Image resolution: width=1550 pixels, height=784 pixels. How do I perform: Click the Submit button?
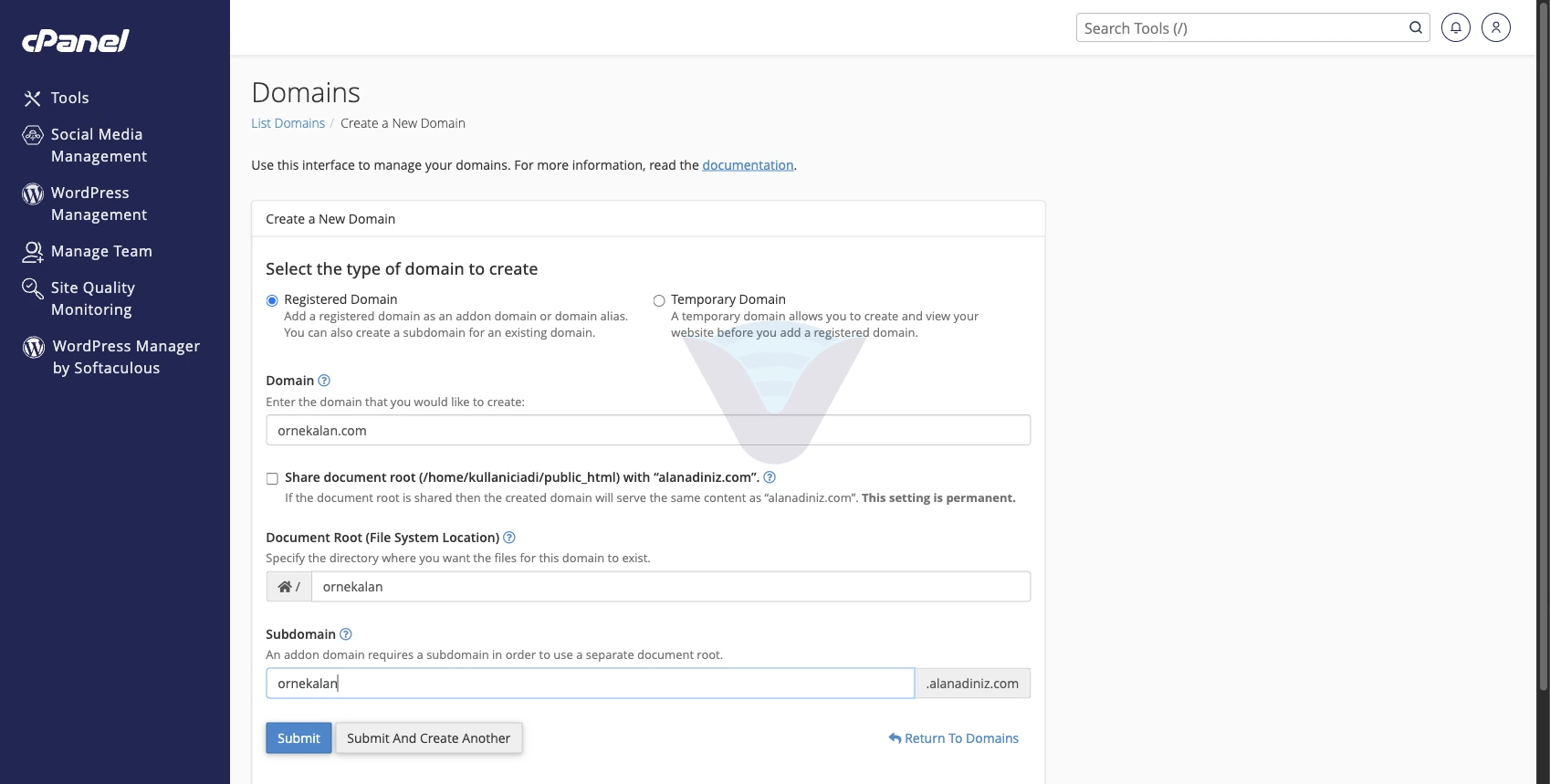point(298,738)
